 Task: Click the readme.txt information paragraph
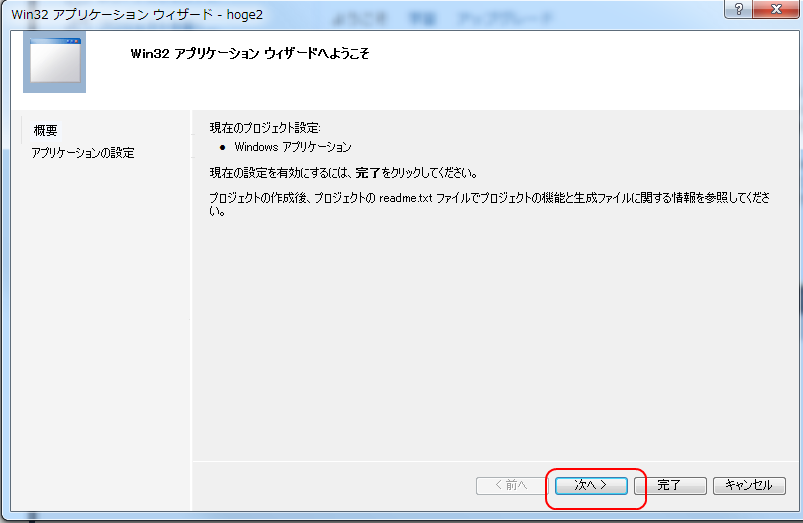489,204
